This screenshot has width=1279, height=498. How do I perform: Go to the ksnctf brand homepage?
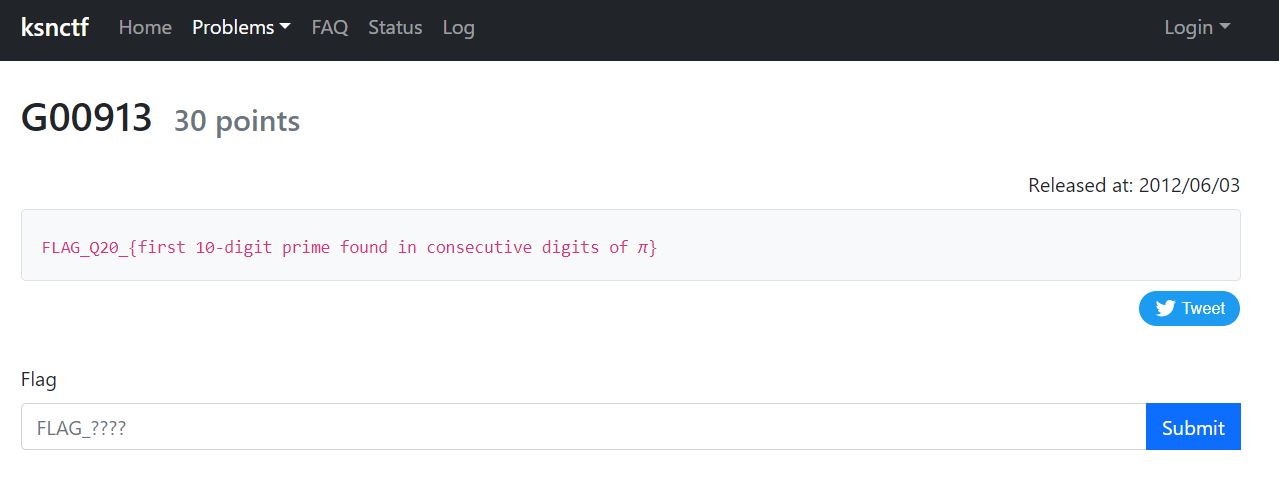[x=55, y=28]
